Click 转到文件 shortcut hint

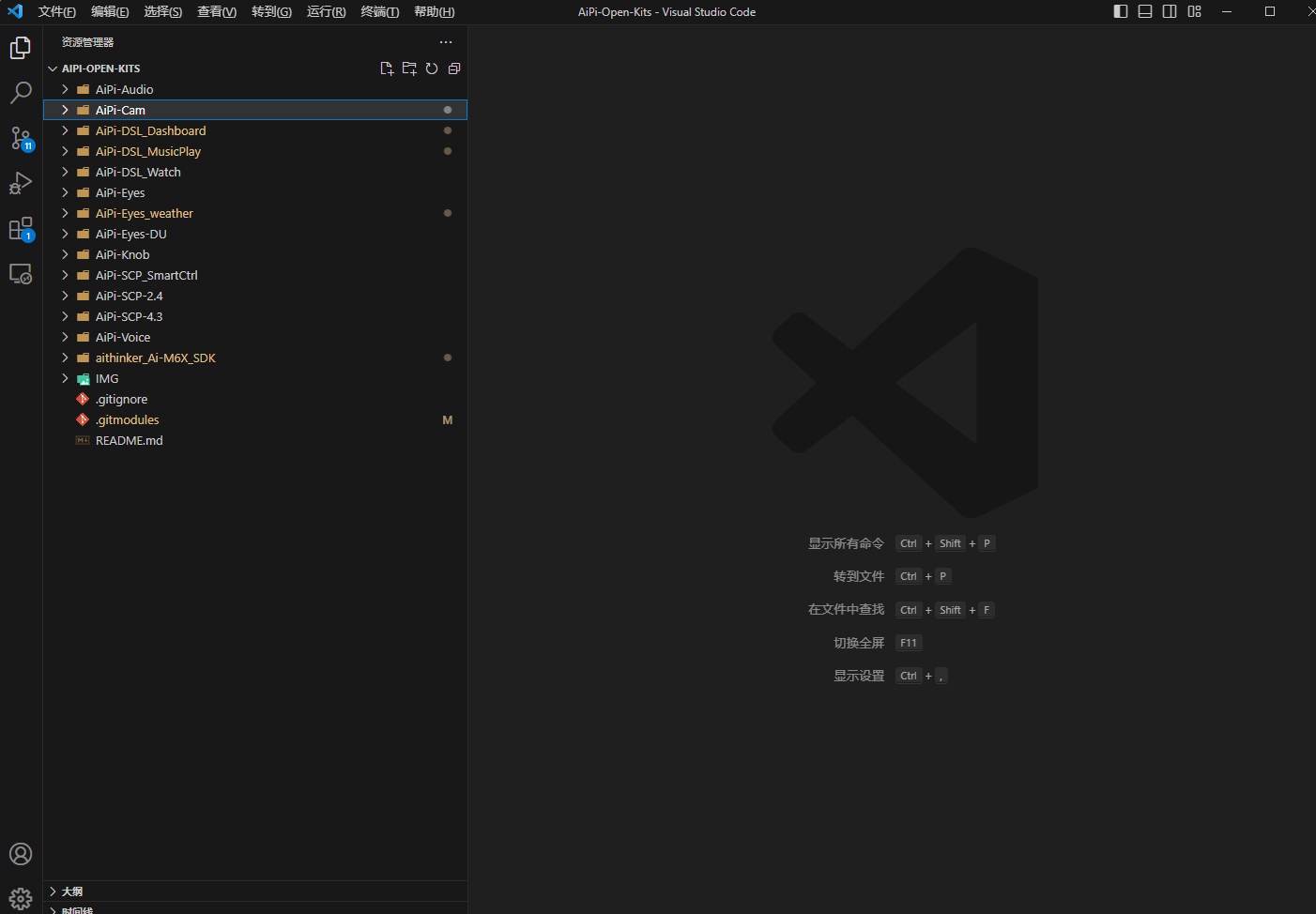(859, 576)
